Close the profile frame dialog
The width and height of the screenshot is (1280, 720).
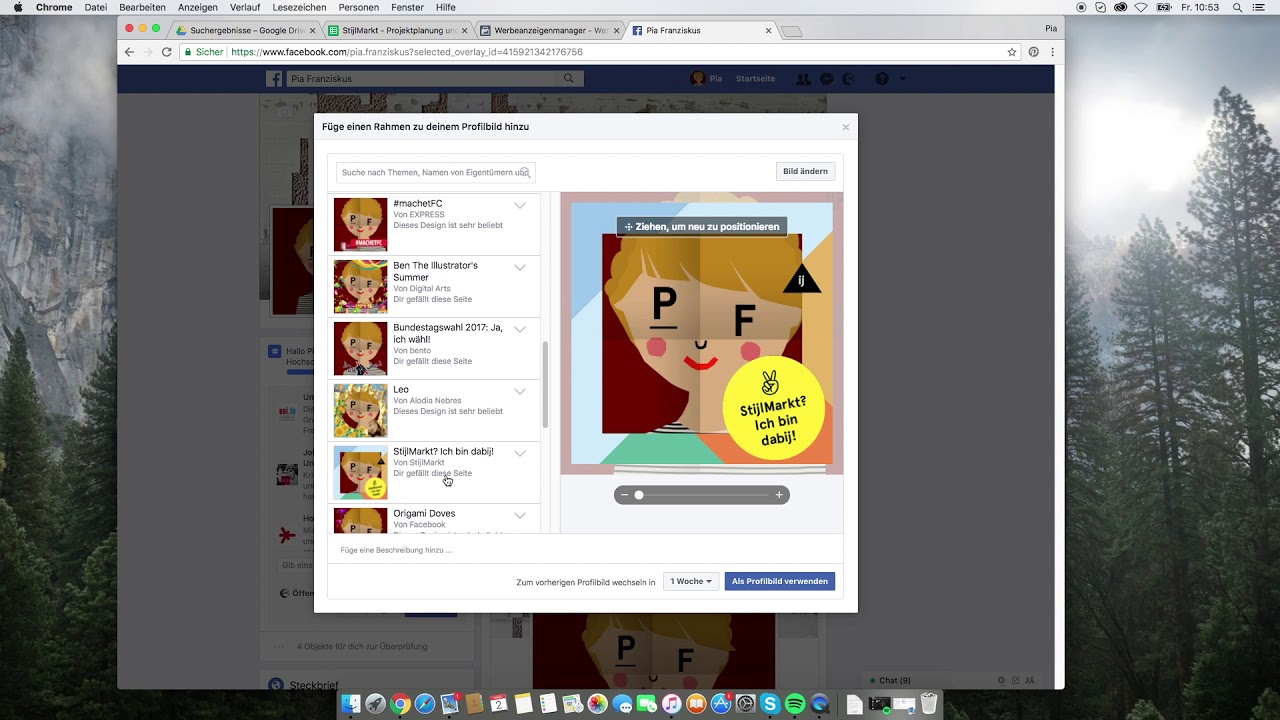tap(845, 127)
